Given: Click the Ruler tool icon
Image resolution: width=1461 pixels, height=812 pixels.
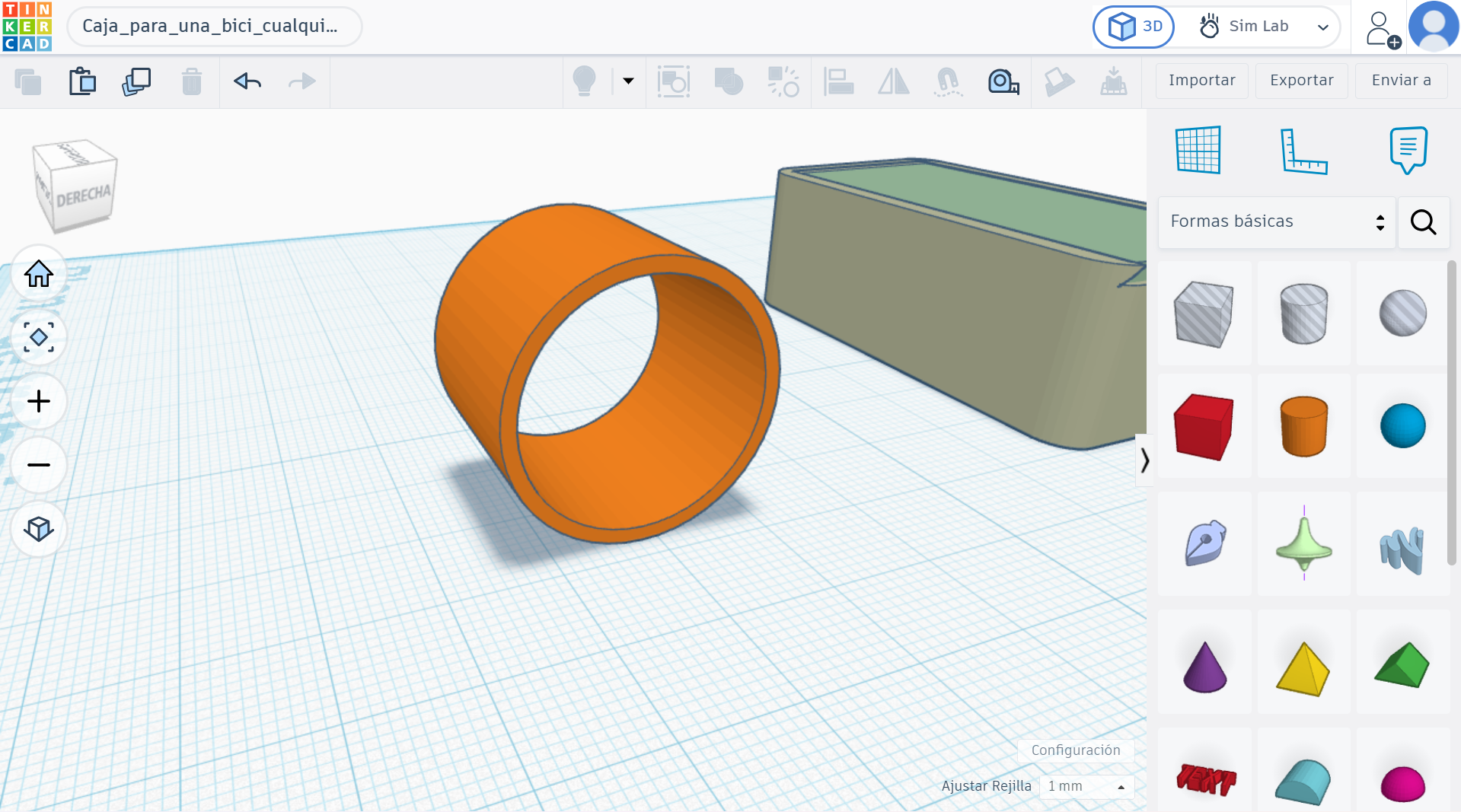Looking at the screenshot, I should pyautogui.click(x=1303, y=151).
